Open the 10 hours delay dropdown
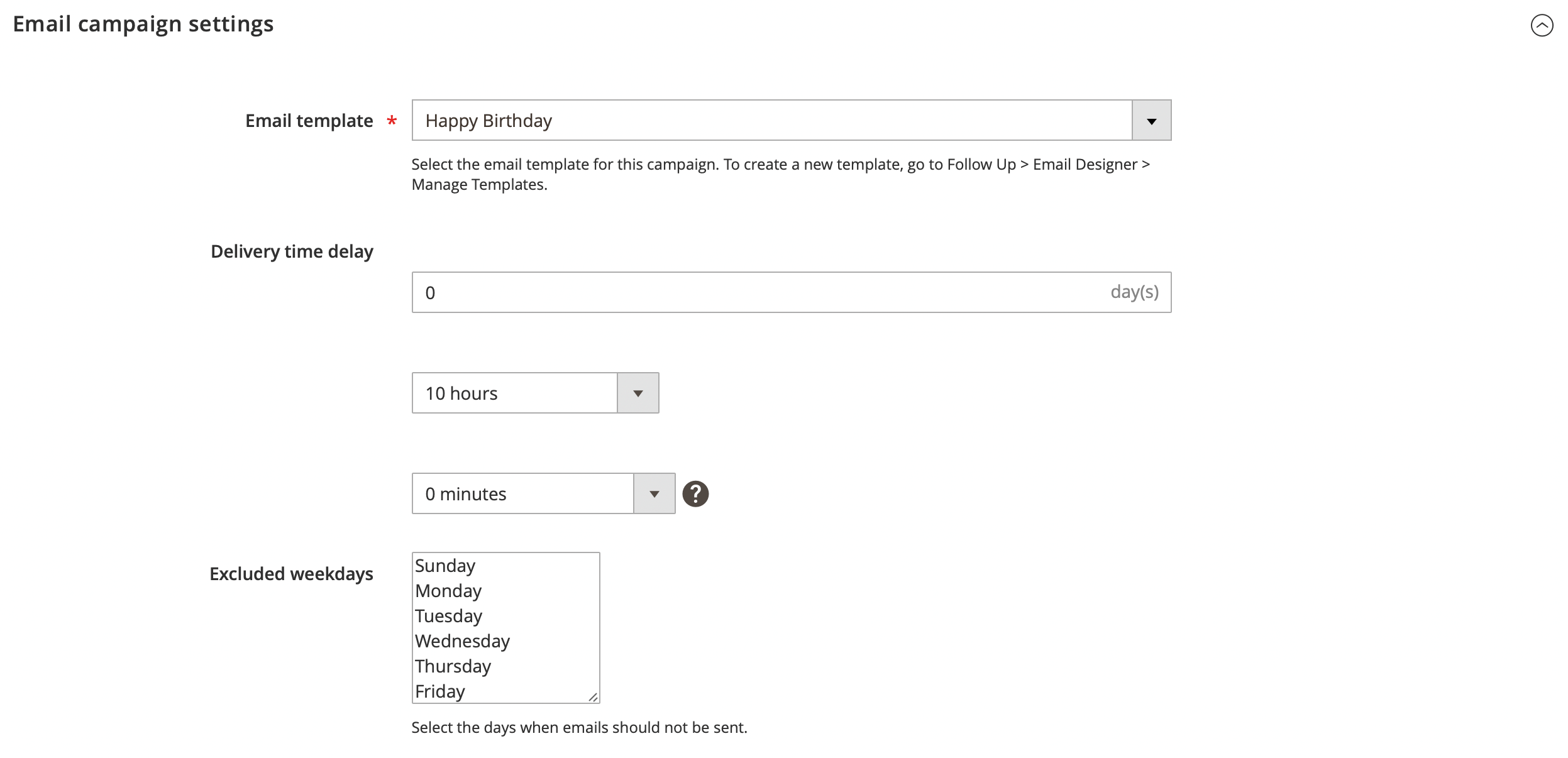The height and width of the screenshot is (758, 1568). 516,393
